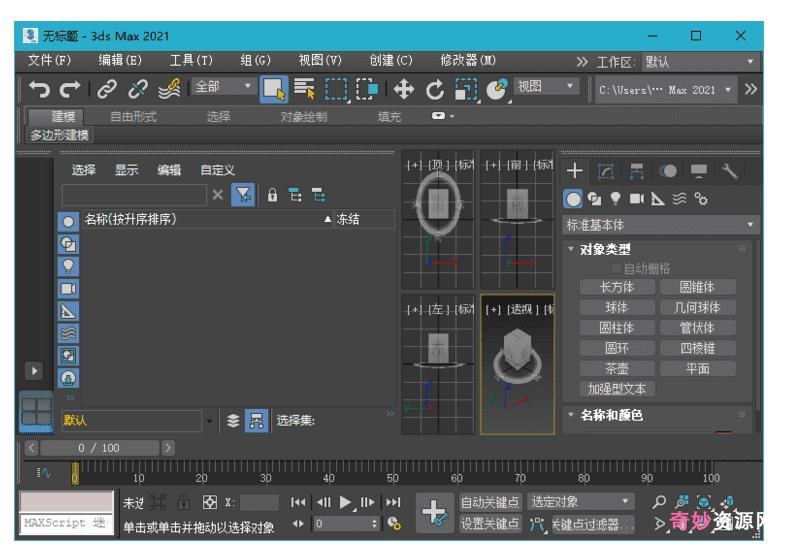Open the 视图(V) menu

point(320,61)
